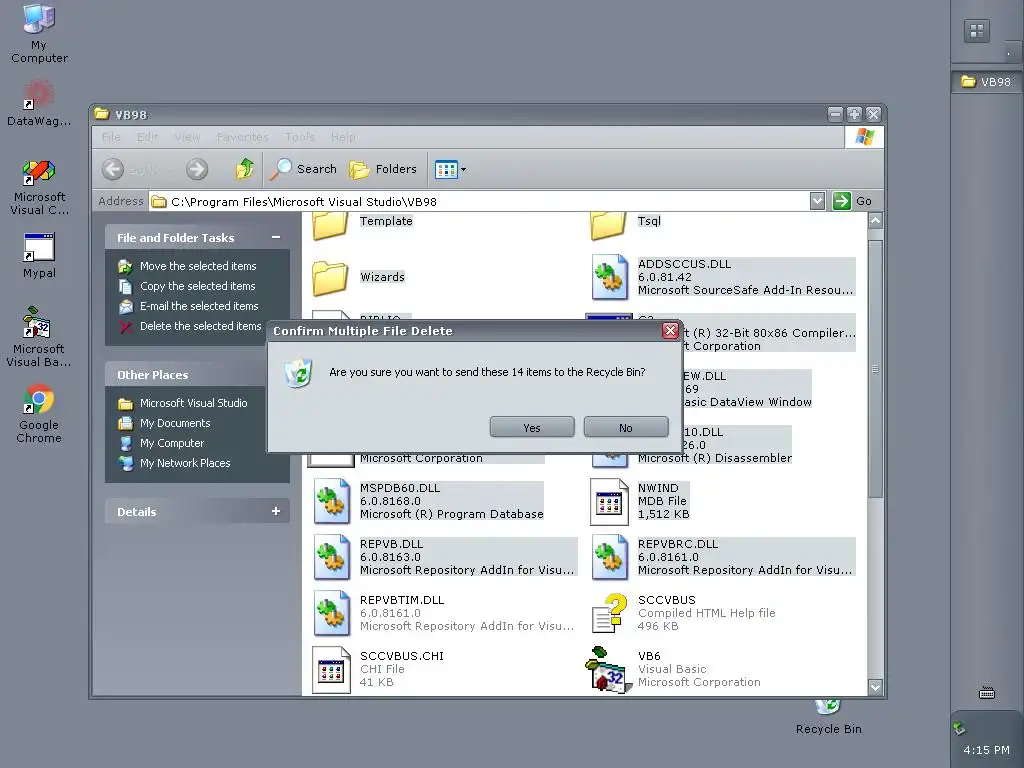
Task: Select the SCCVBUS.CHI file icon
Action: pos(331,669)
